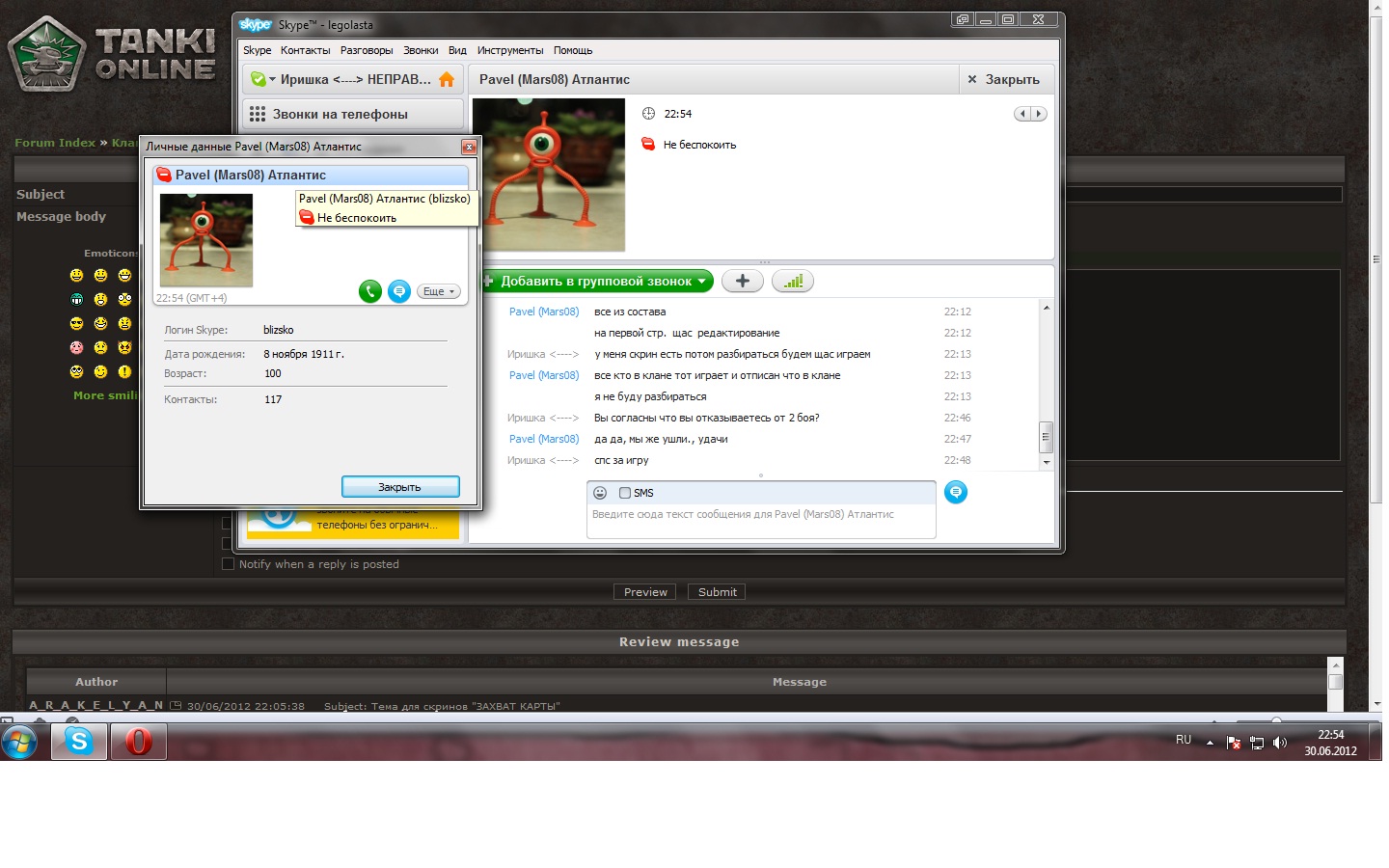This screenshot has width=1389, height=868.
Task: Click the network tray icon
Action: point(1257,743)
